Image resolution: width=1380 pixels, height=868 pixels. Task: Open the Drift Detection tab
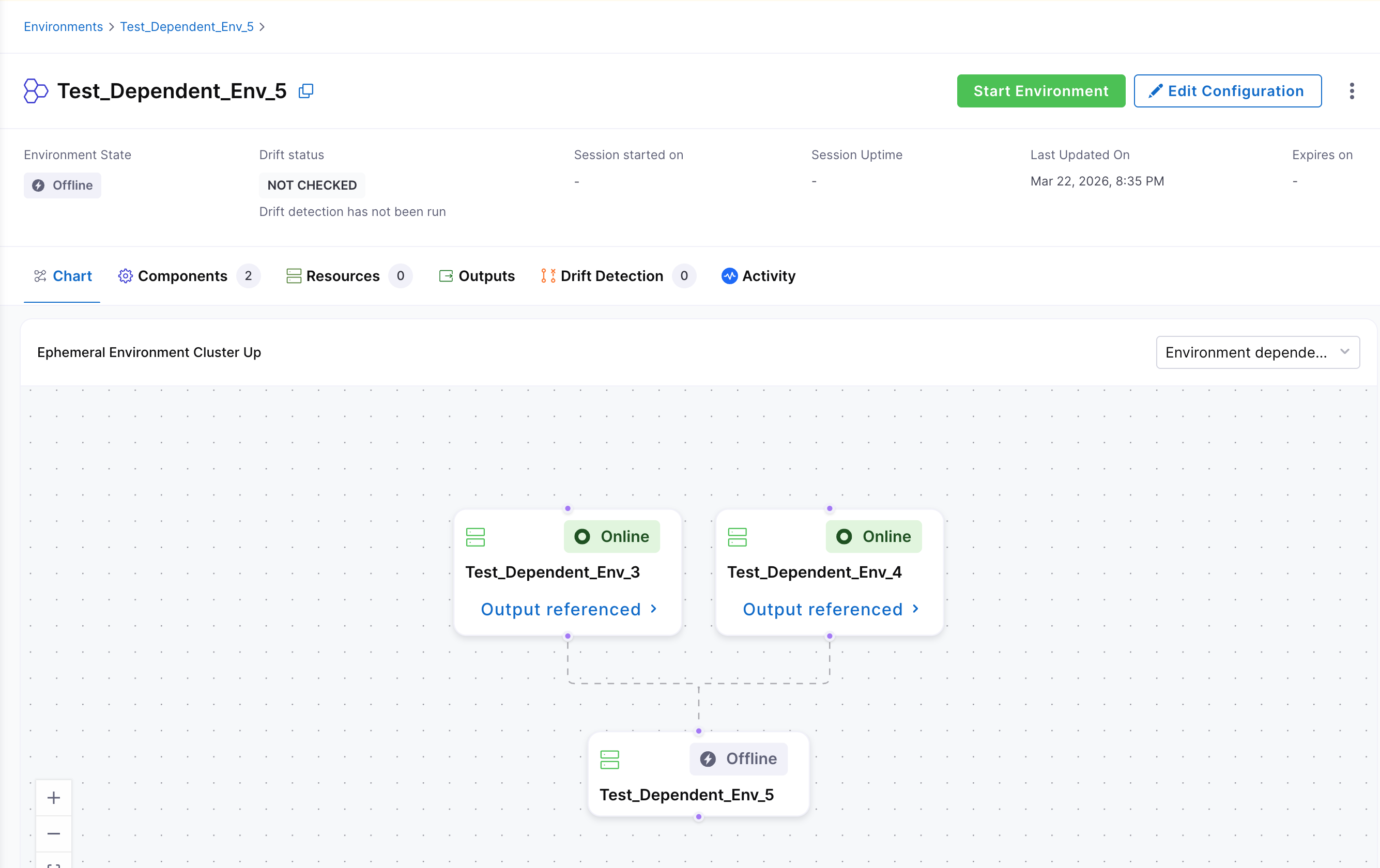[x=611, y=276]
